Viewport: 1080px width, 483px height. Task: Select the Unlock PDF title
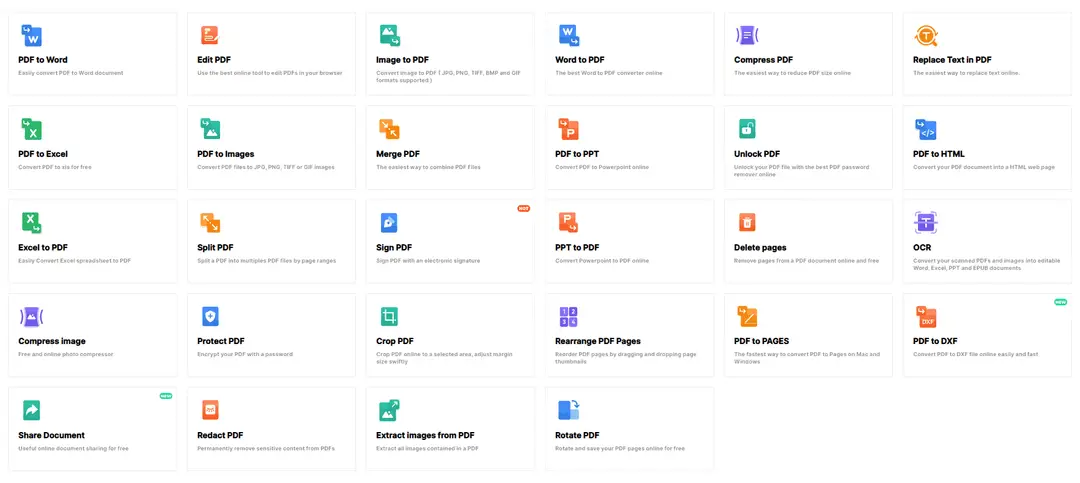(757, 154)
